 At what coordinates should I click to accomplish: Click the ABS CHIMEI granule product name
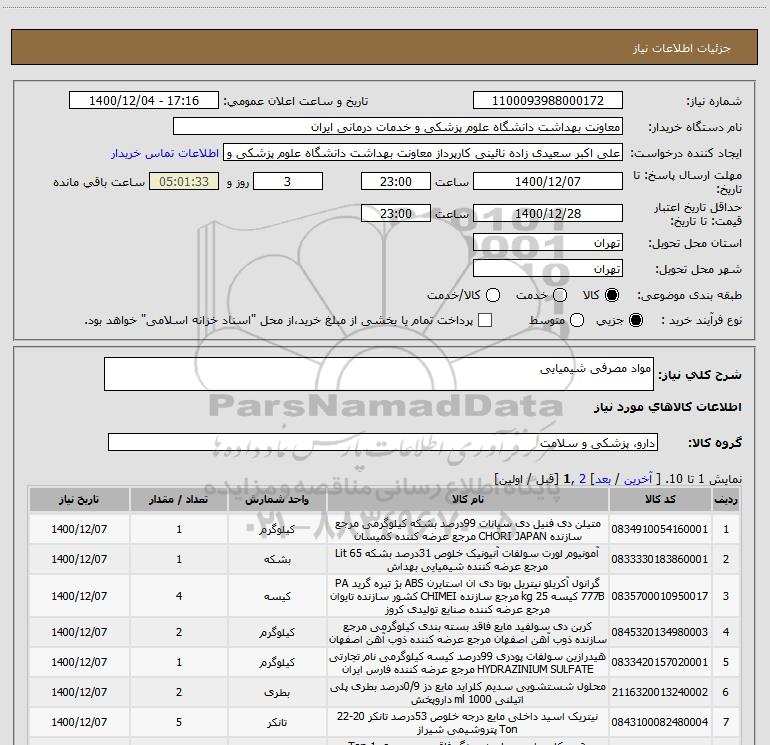(x=468, y=596)
